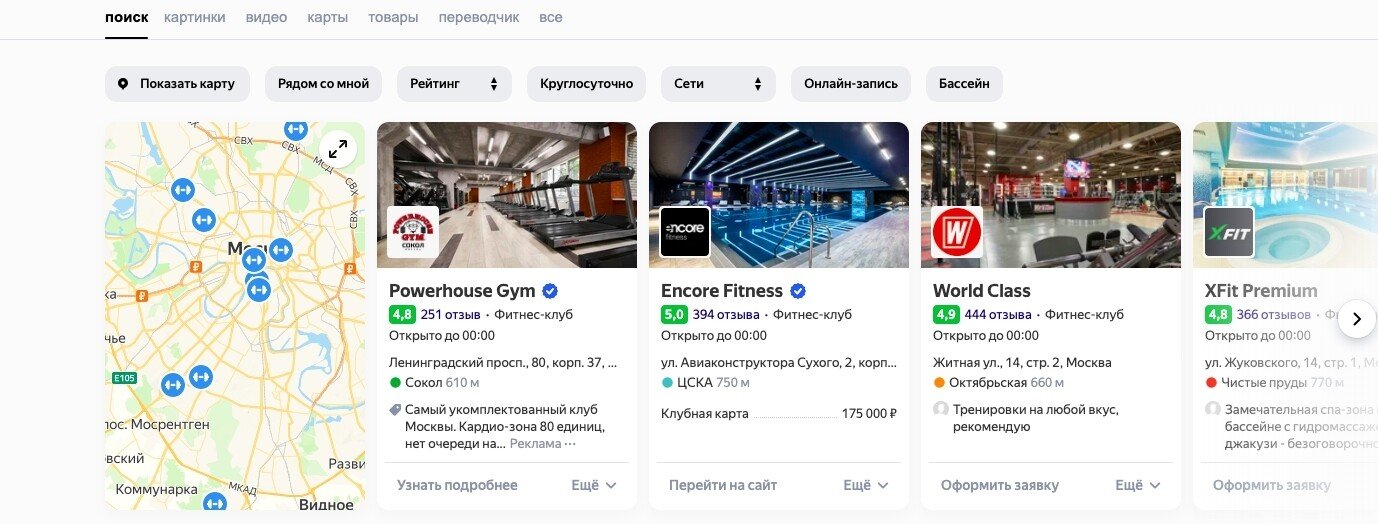
Task: Toggle the Бассейн filter chip
Action: point(964,84)
